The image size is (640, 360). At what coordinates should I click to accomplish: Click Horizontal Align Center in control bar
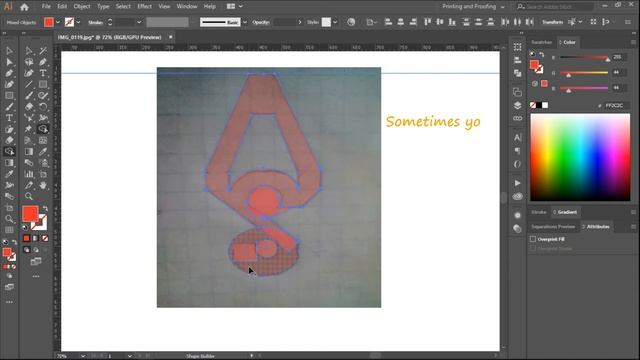point(400,22)
